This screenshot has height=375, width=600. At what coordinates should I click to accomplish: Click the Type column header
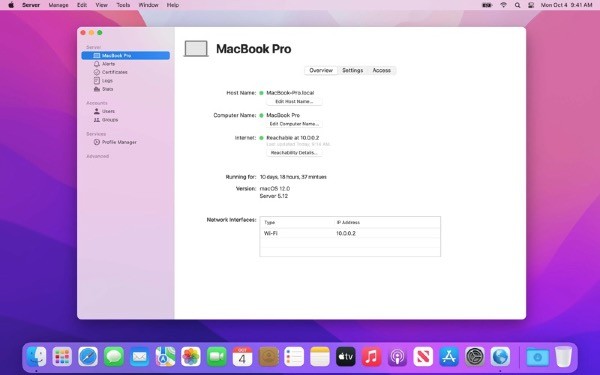[270, 222]
